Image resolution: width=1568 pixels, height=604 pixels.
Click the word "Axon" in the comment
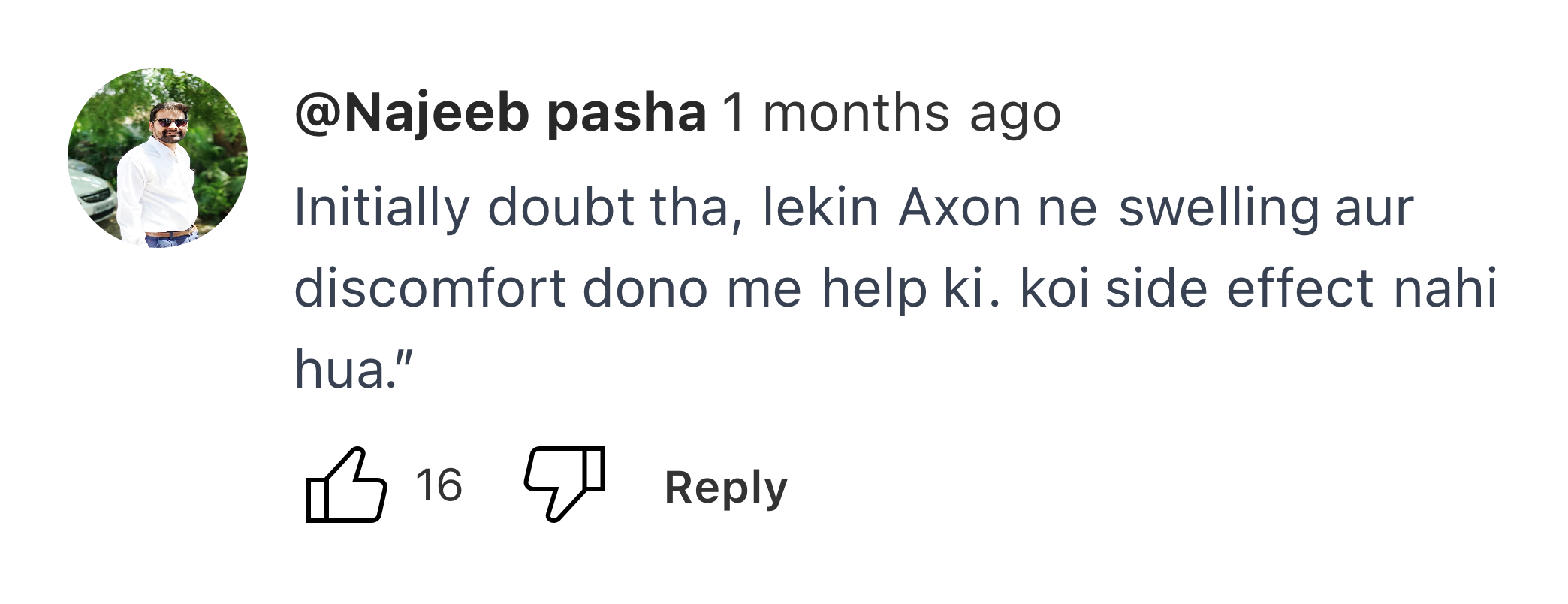point(959,208)
